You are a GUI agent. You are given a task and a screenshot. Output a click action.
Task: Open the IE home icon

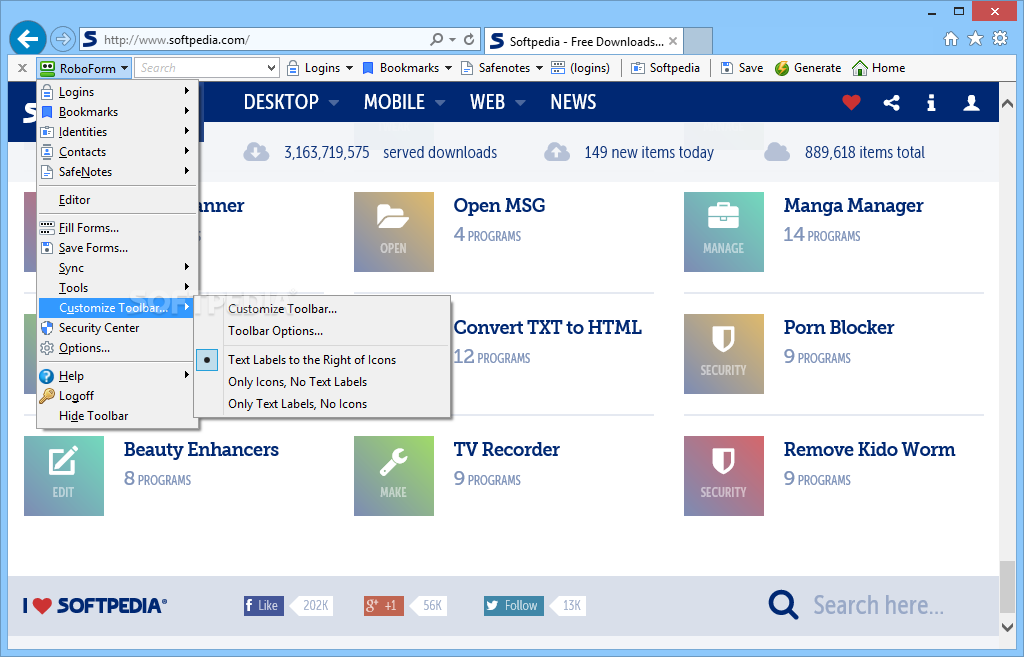[951, 39]
